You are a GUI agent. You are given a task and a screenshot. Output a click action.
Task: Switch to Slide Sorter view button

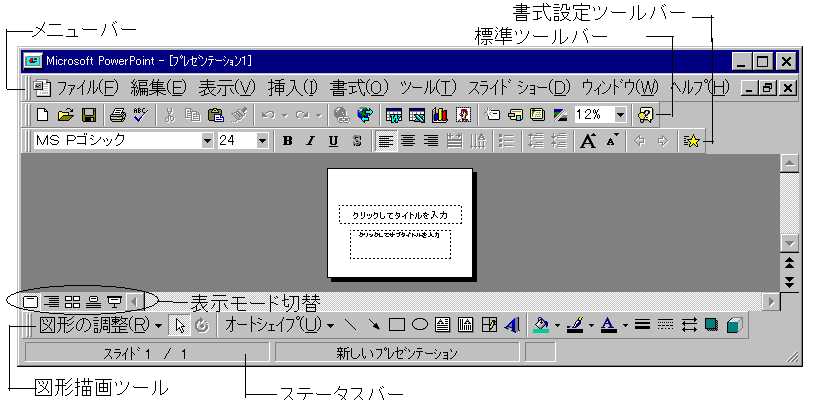pyautogui.click(x=72, y=301)
